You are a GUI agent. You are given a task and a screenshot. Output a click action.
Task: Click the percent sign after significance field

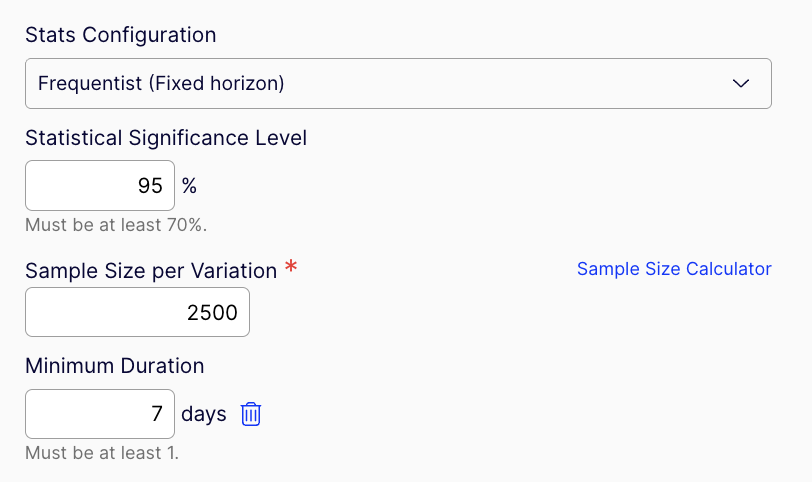[x=189, y=186]
